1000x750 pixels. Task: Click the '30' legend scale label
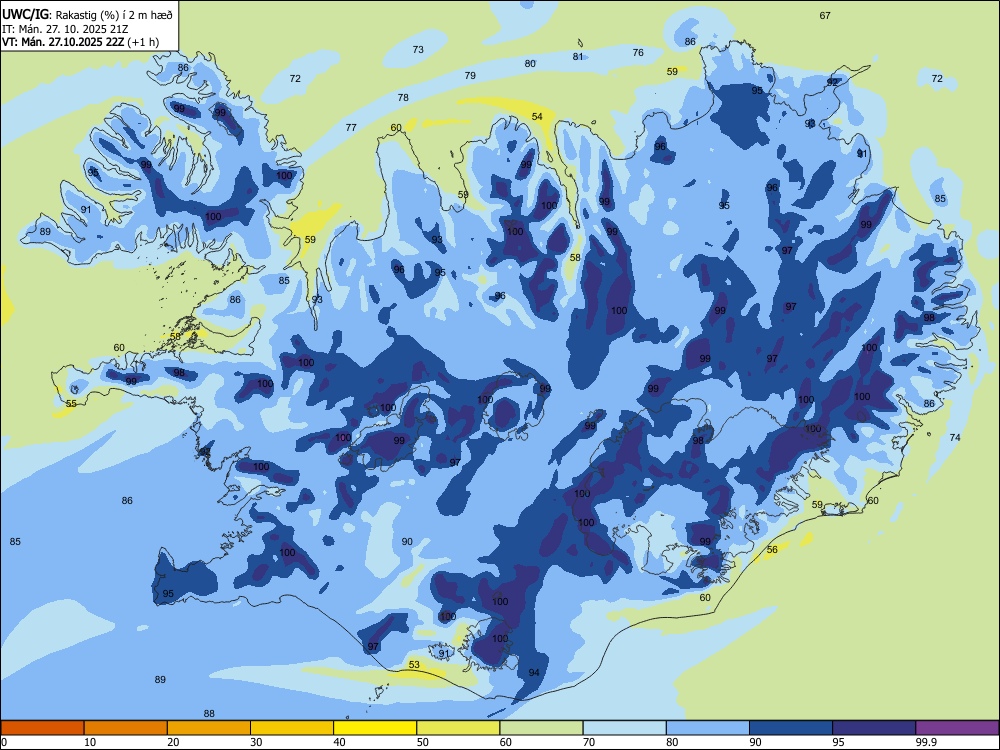click(x=256, y=742)
